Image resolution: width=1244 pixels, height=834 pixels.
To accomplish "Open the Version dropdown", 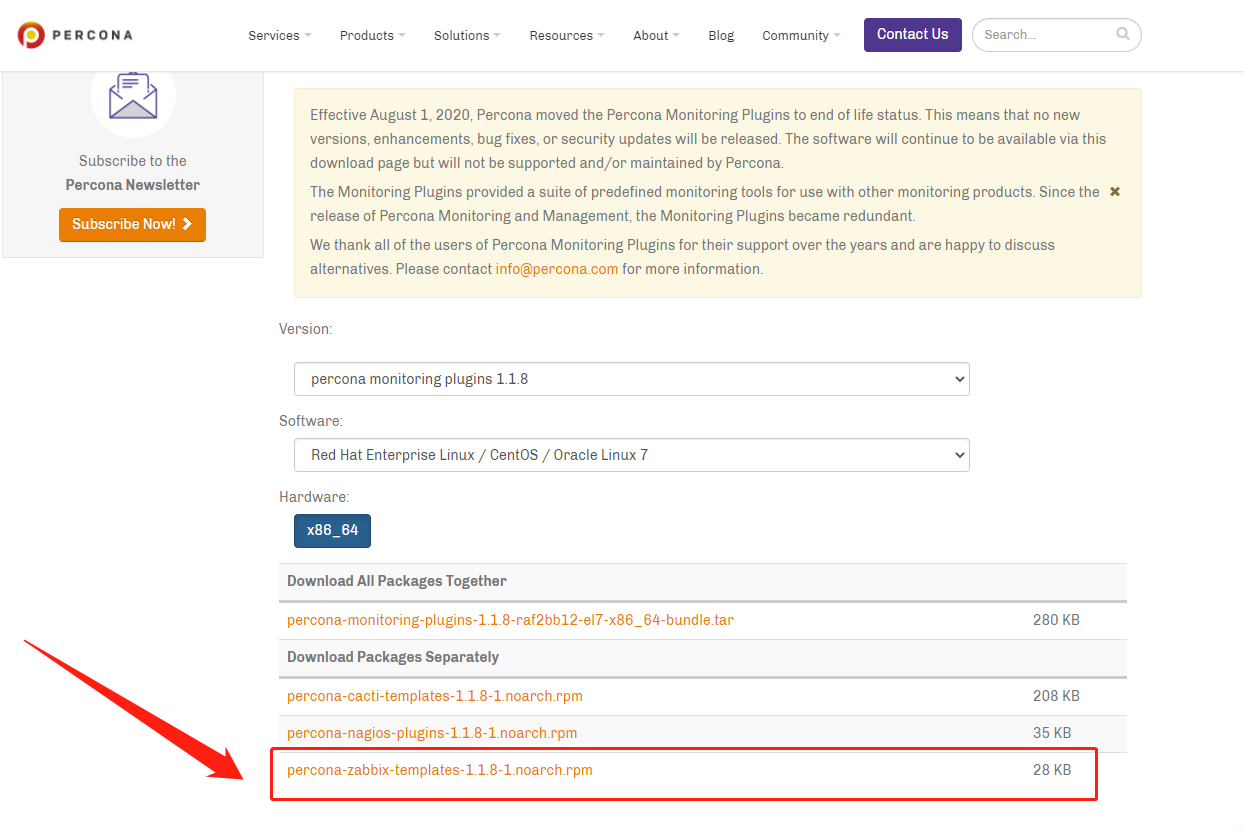I will [x=632, y=379].
